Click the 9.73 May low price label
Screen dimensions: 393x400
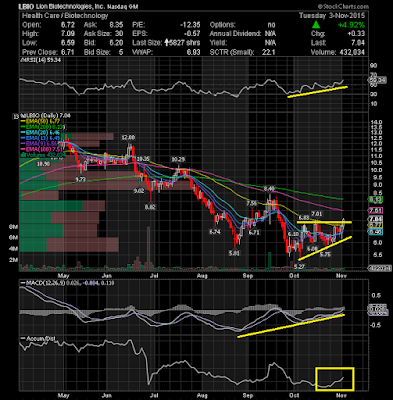(x=80, y=179)
